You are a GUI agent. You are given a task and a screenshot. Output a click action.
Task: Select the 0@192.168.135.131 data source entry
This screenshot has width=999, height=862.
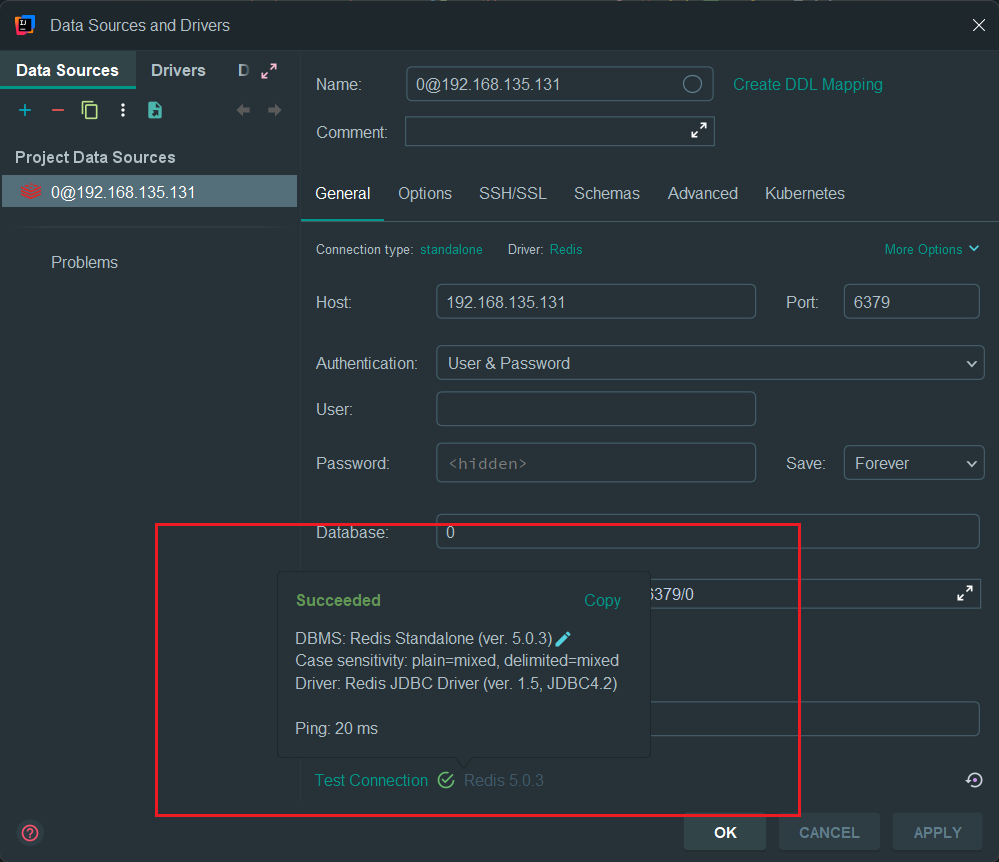tap(150, 192)
